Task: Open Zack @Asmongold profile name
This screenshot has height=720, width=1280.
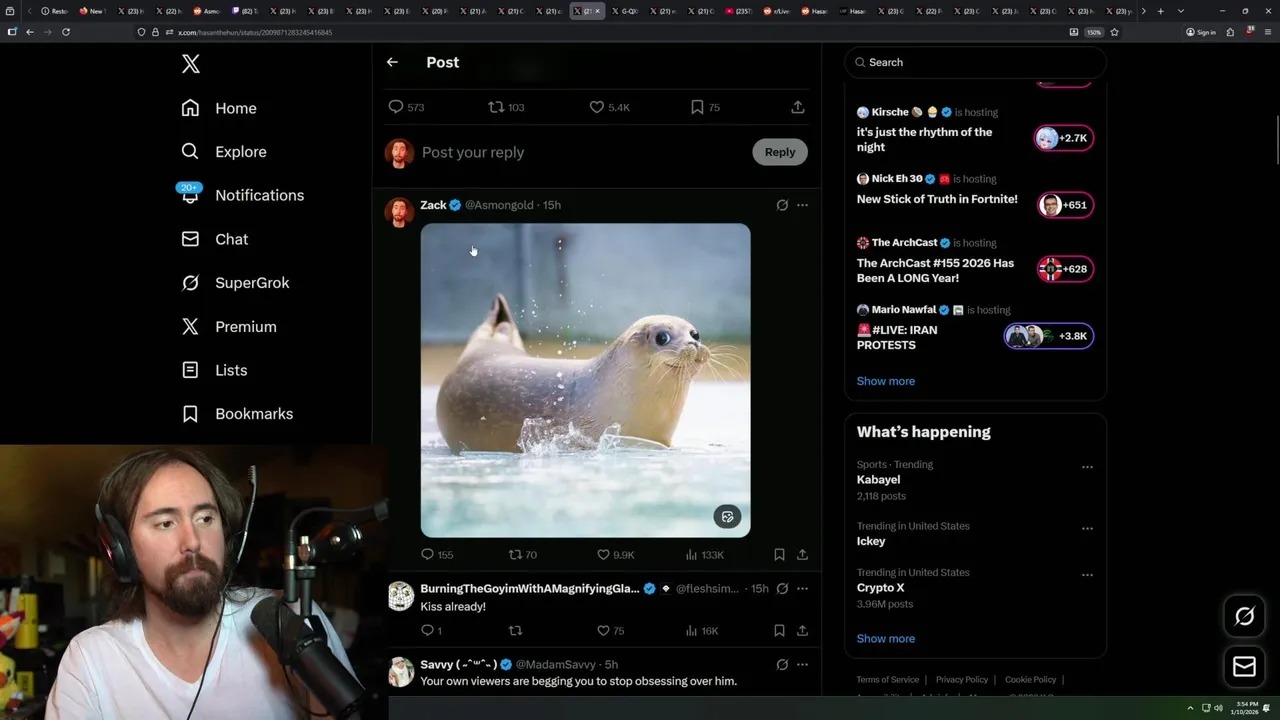Action: click(x=433, y=205)
